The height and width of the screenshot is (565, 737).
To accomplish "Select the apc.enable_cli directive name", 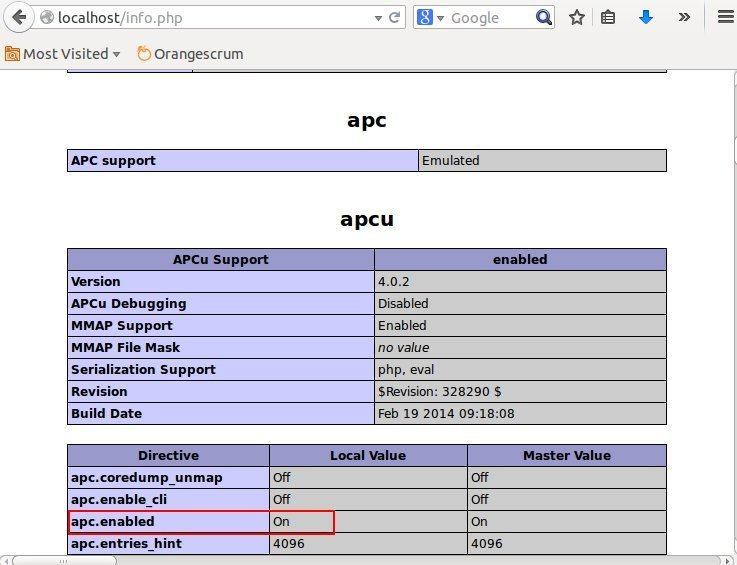I will 168,500.
